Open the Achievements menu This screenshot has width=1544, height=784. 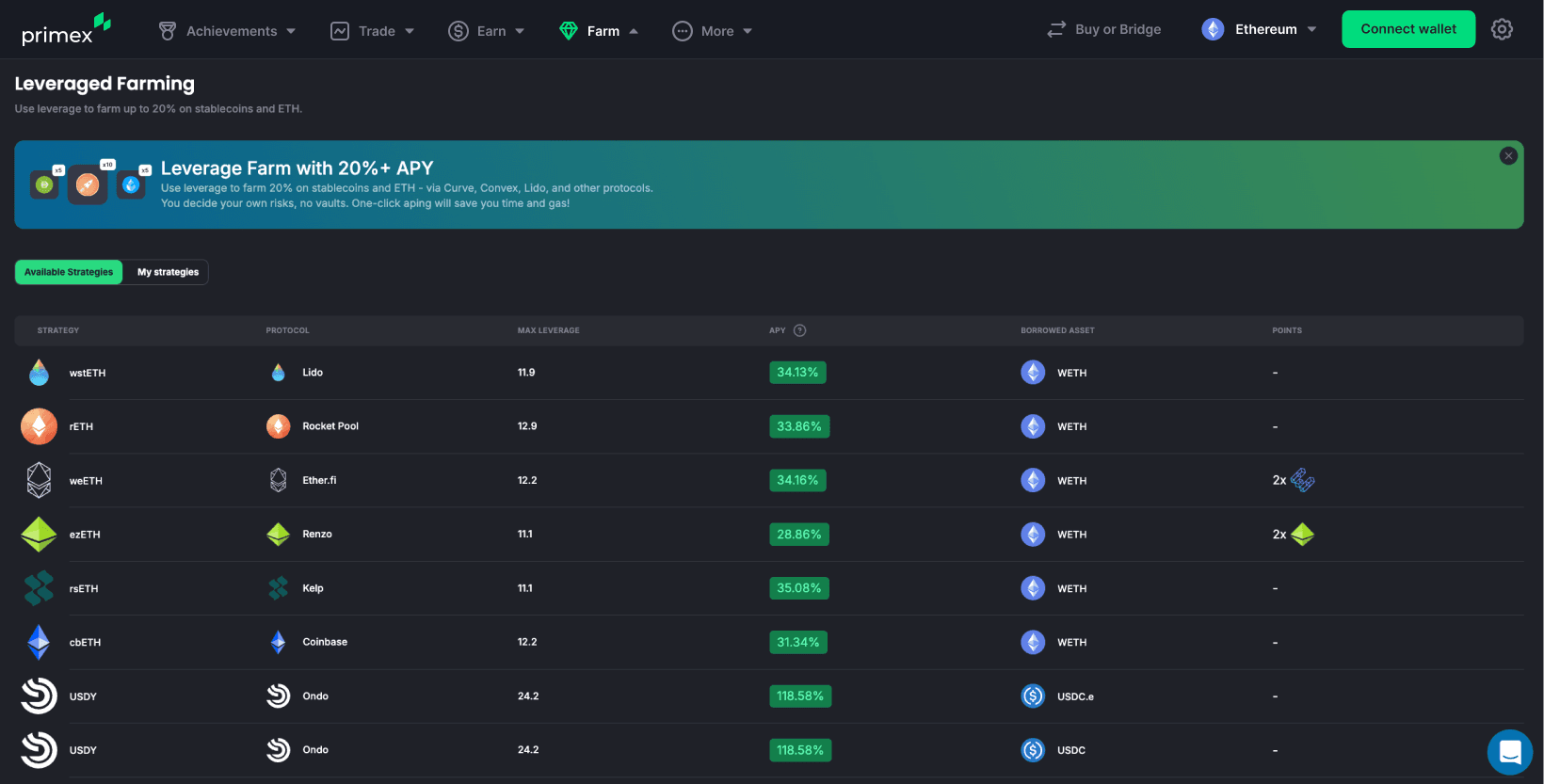pyautogui.click(x=227, y=31)
